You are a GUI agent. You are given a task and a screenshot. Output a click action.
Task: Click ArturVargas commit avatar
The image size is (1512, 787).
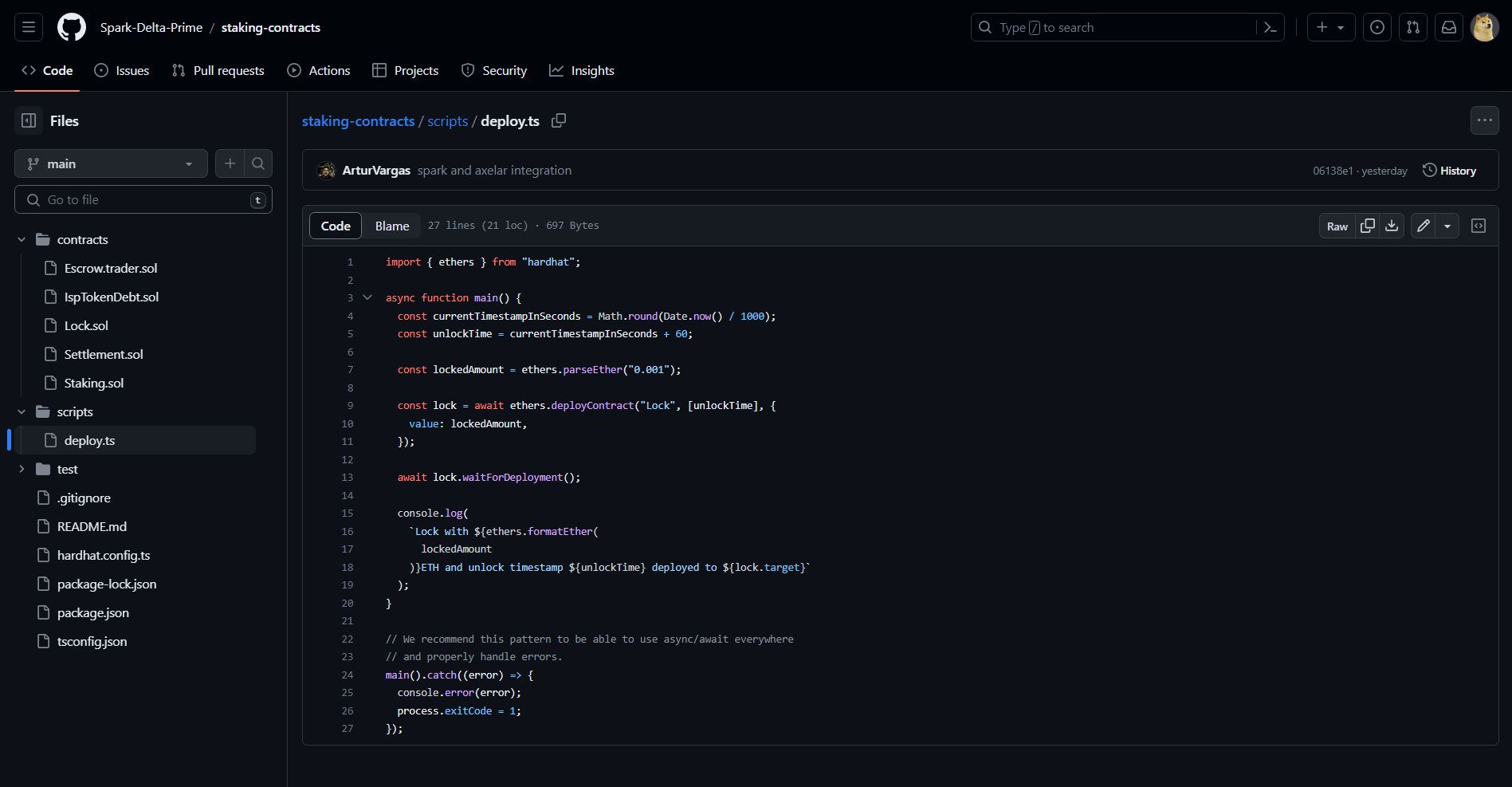(x=326, y=170)
